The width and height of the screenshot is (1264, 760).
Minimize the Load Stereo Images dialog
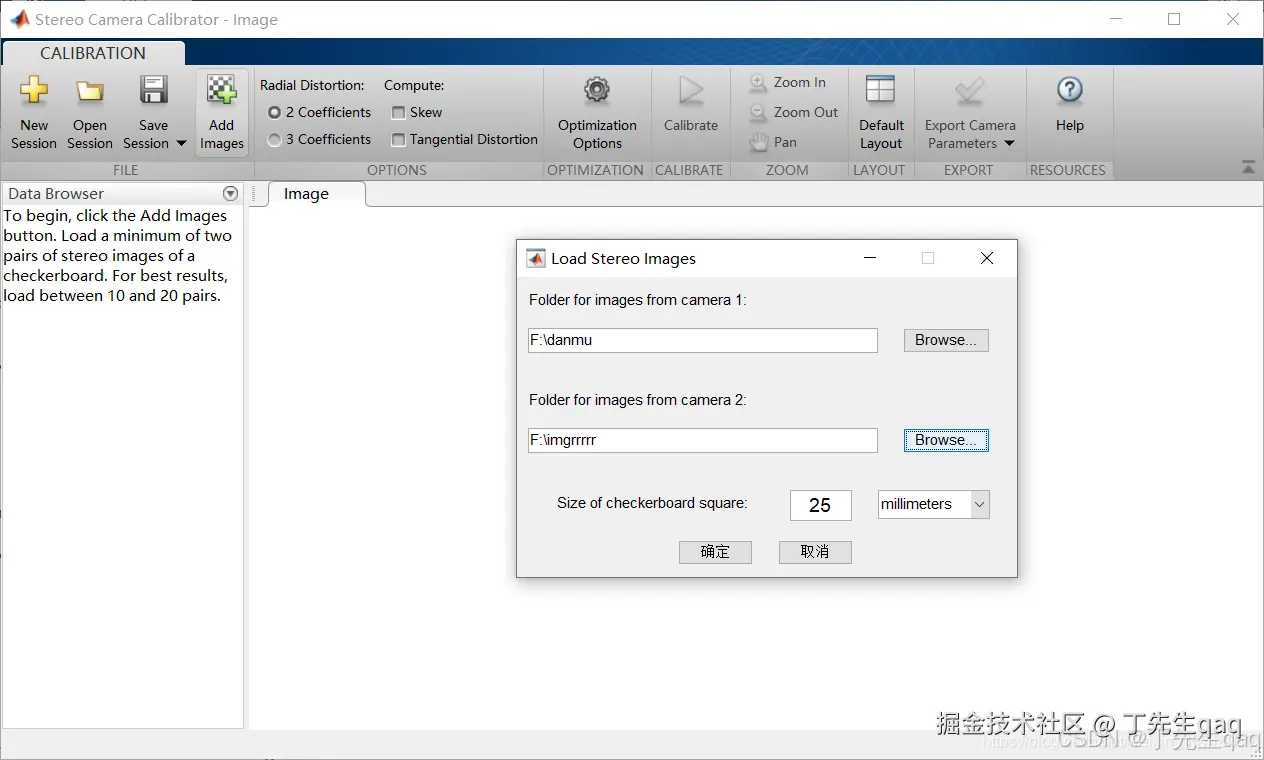pos(869,258)
